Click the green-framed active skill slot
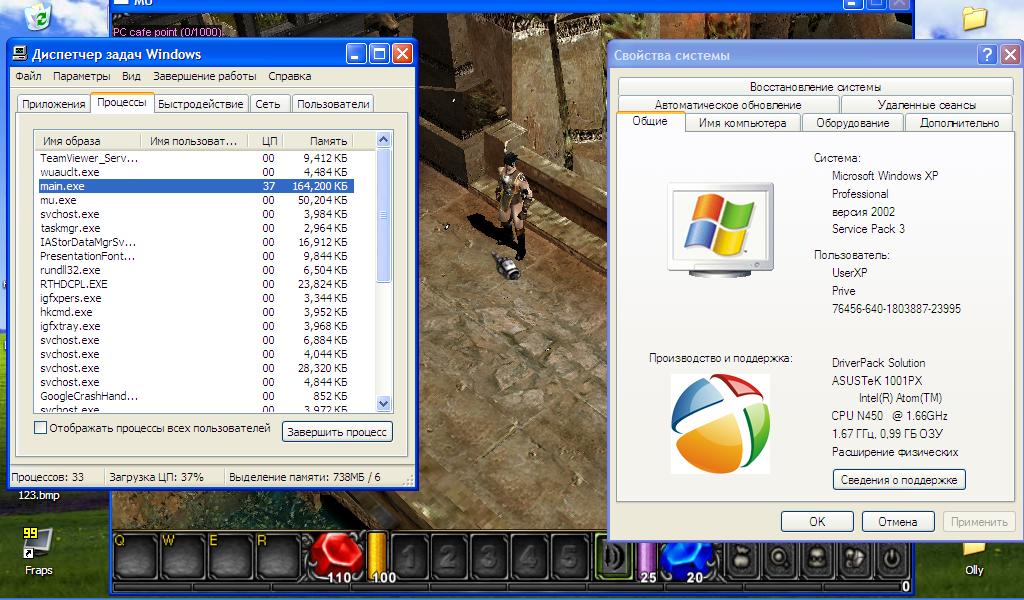 click(613, 557)
